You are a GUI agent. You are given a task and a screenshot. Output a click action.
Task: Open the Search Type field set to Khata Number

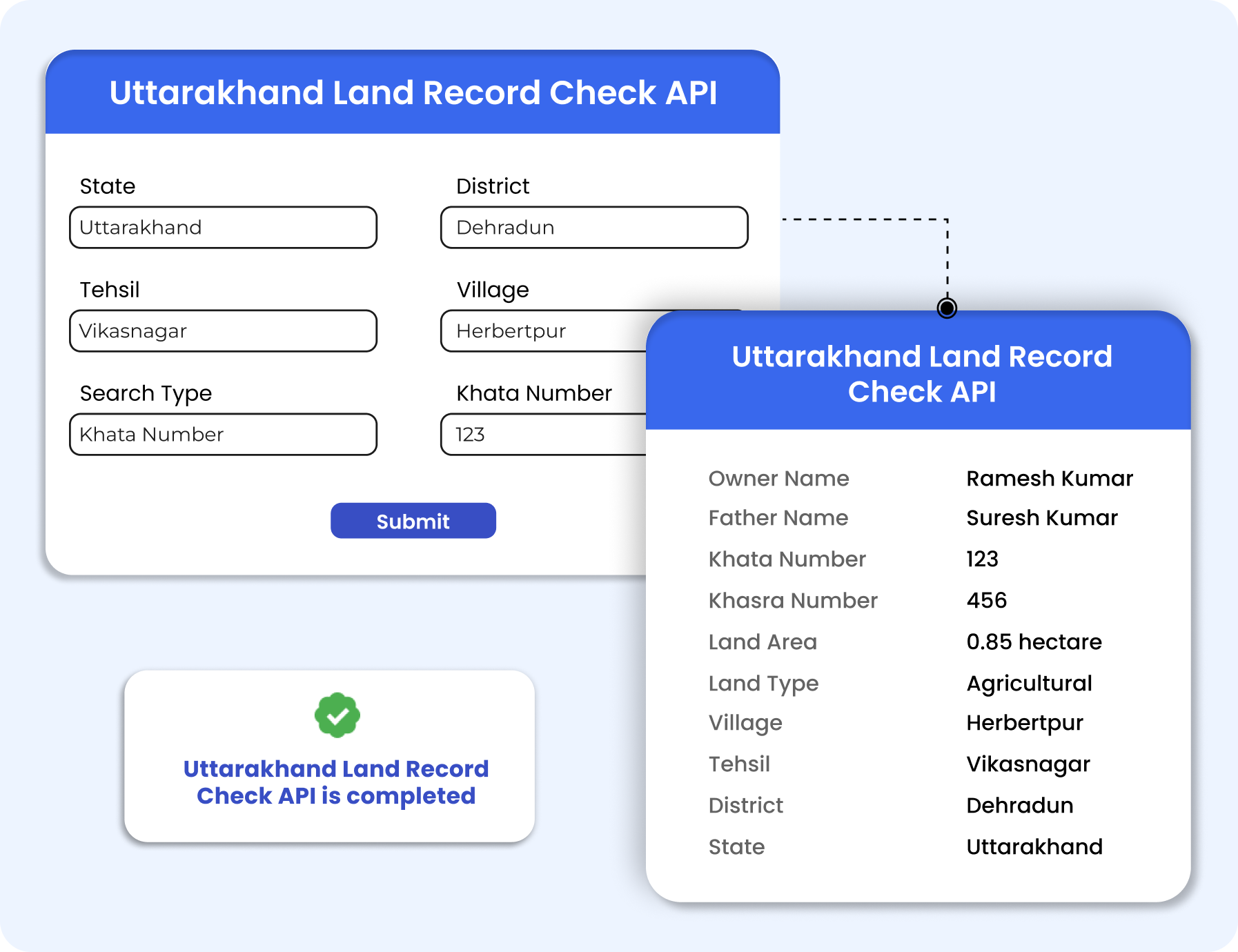click(x=223, y=435)
